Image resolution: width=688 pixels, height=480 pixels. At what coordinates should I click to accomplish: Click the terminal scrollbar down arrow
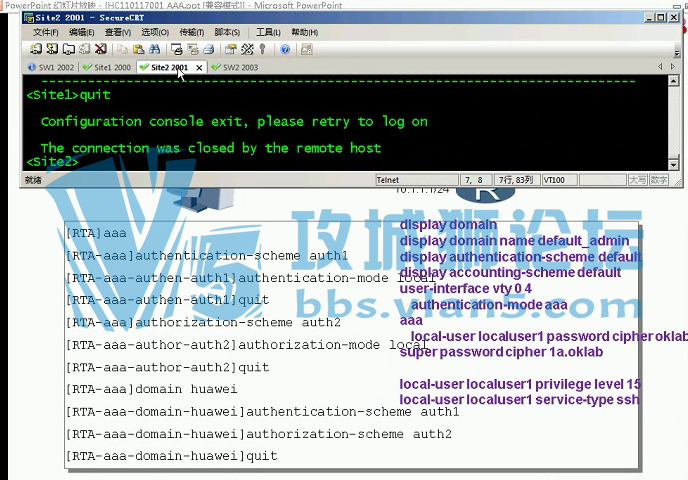pos(674,165)
